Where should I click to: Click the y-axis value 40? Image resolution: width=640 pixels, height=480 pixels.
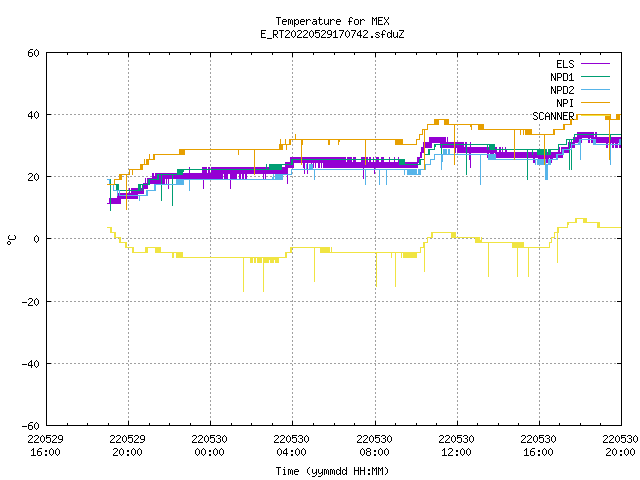coord(33,115)
